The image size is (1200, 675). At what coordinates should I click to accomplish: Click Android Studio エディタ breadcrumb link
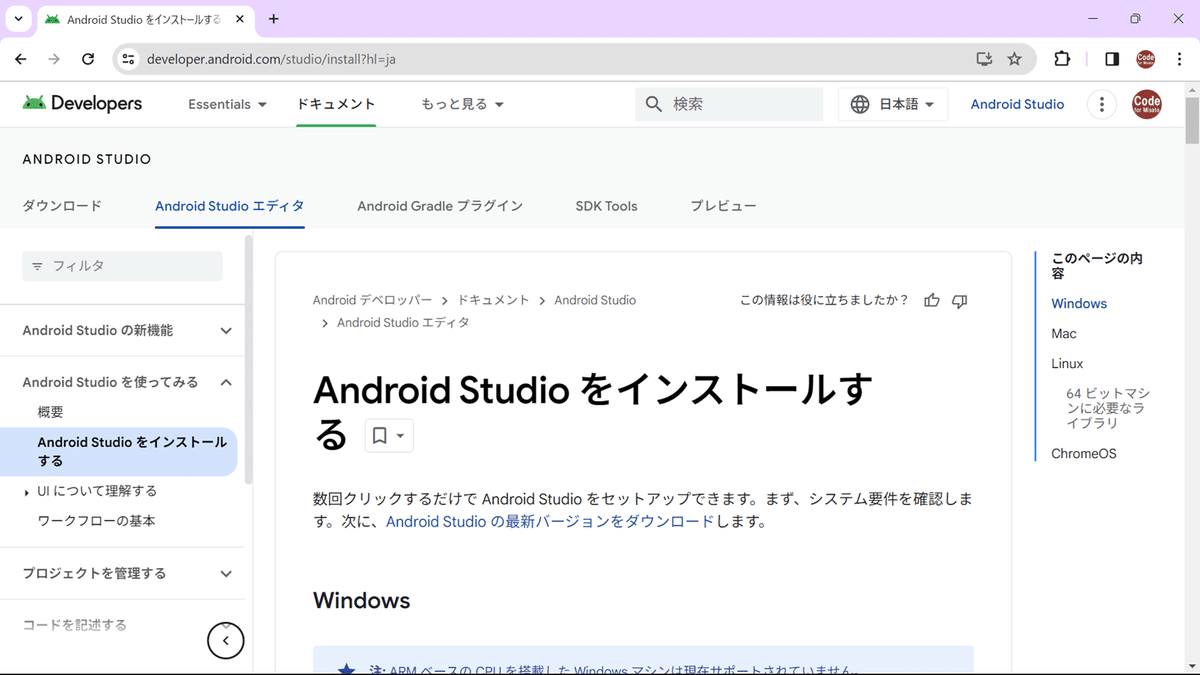pos(403,323)
